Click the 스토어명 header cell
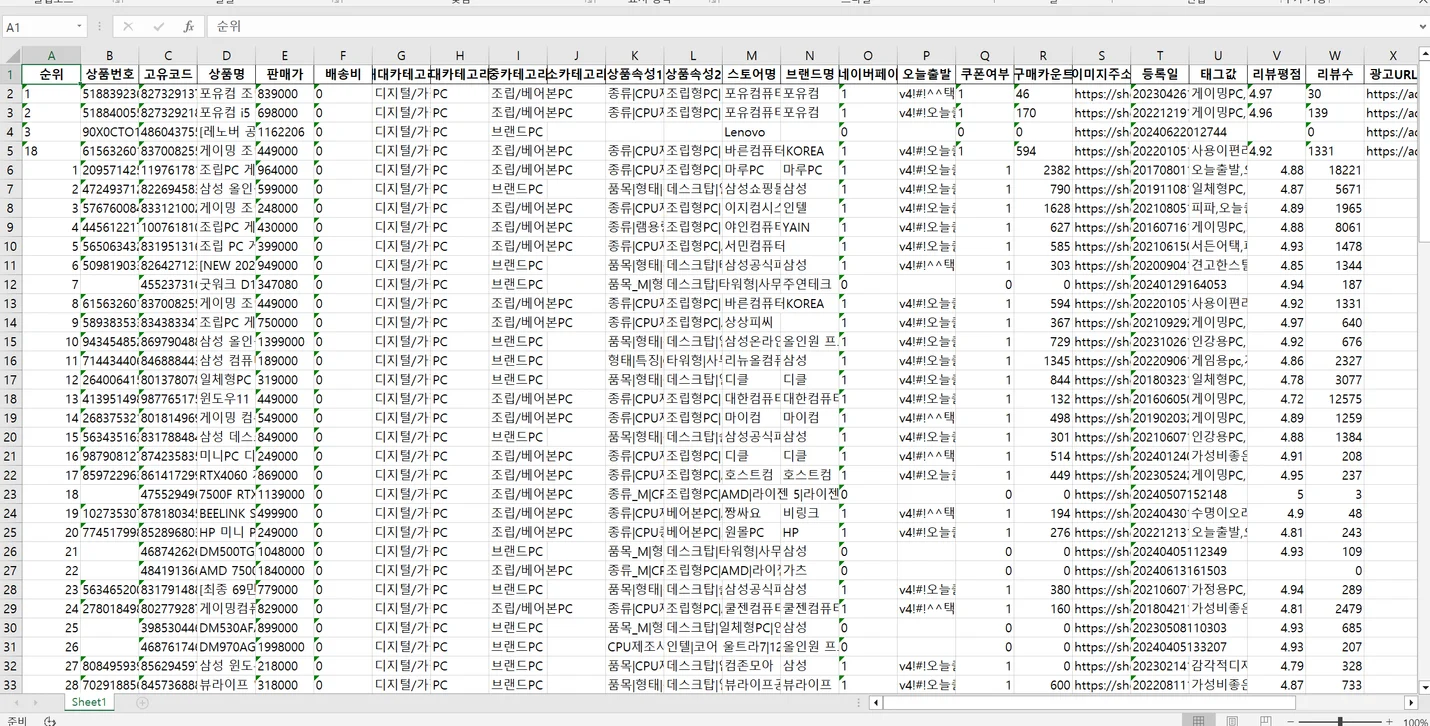 coord(751,75)
